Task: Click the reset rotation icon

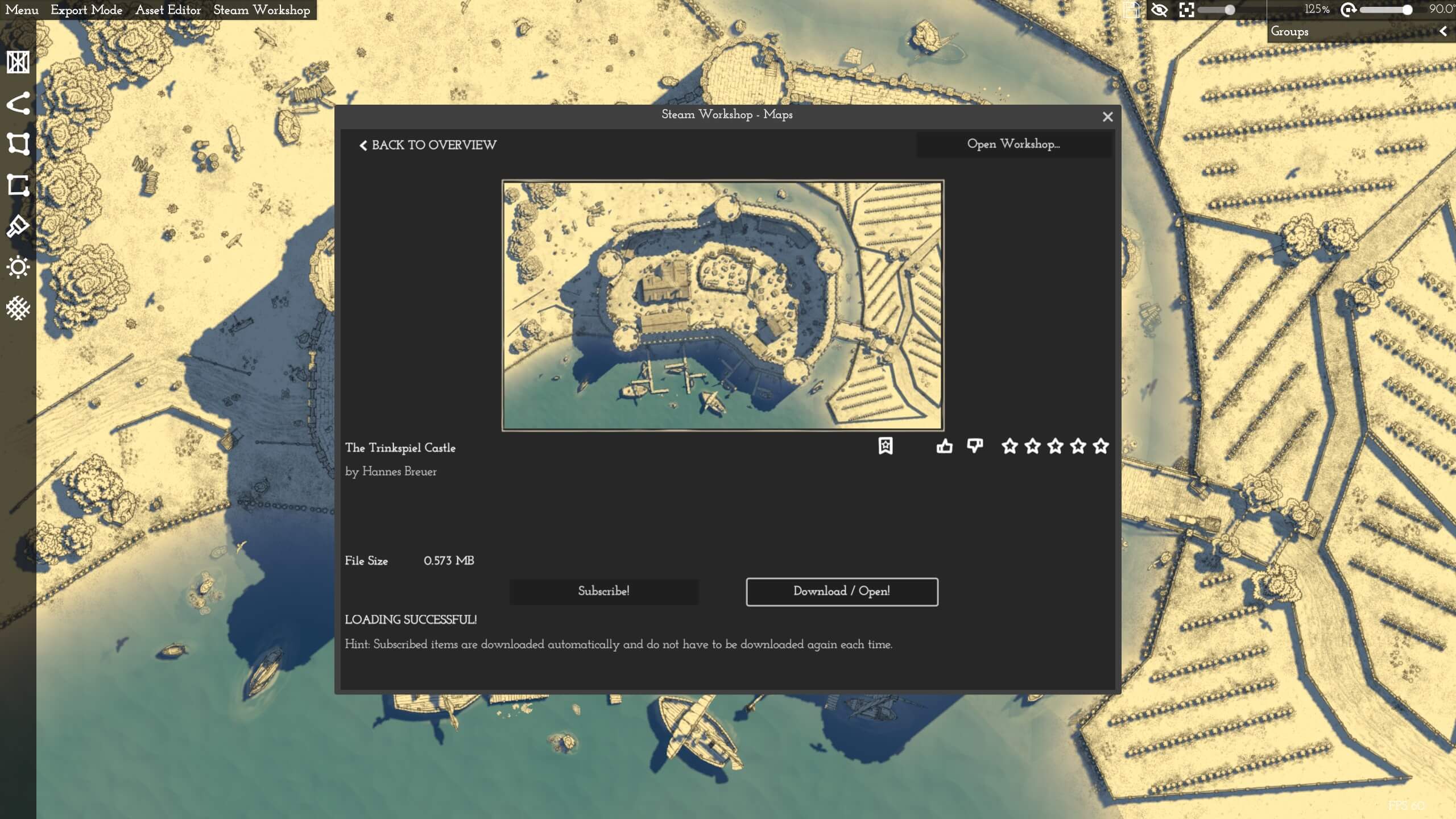Action: click(1348, 10)
